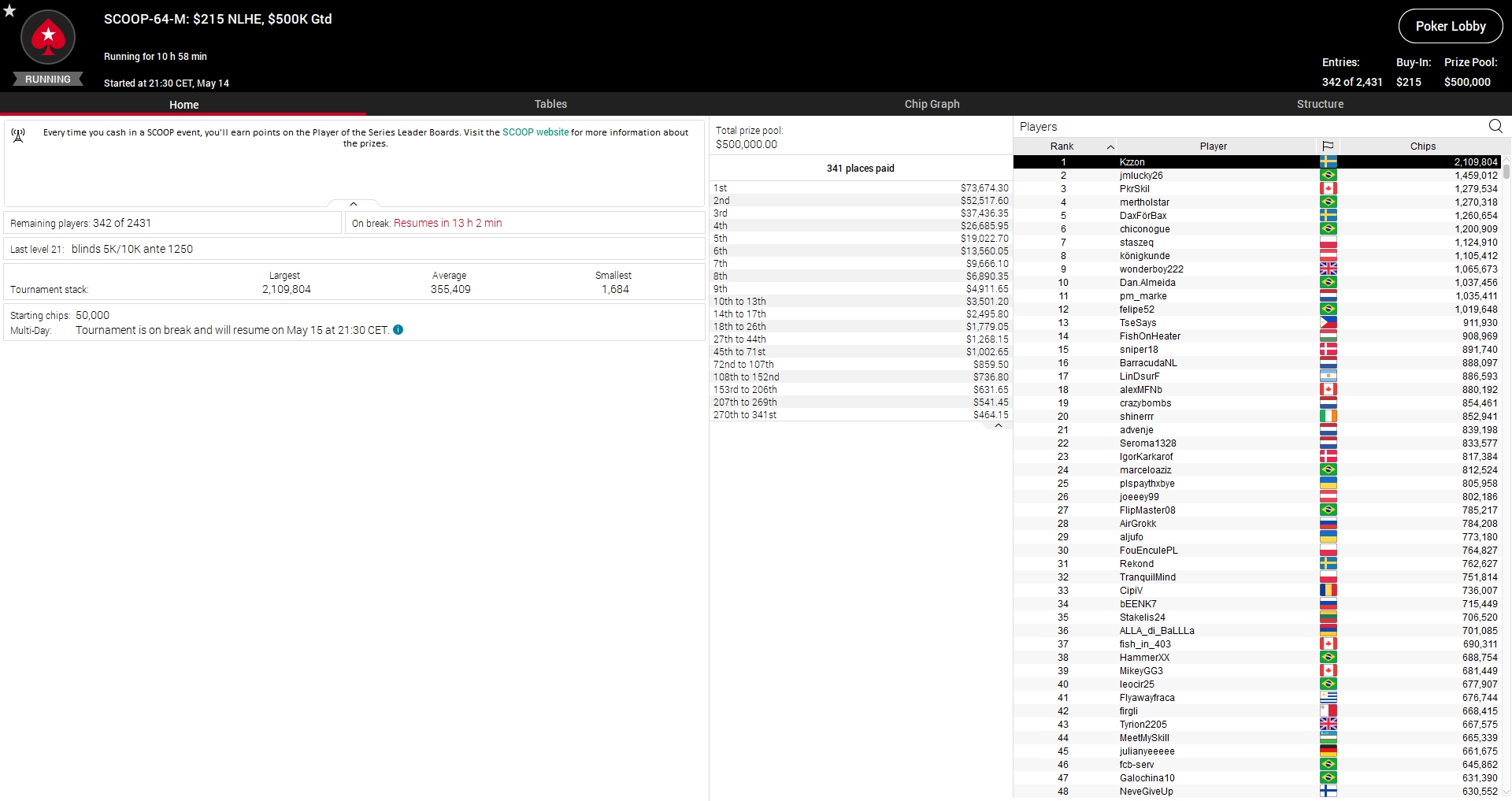Sort players by country flag column
This screenshot has height=801, width=1512.
[1328, 146]
